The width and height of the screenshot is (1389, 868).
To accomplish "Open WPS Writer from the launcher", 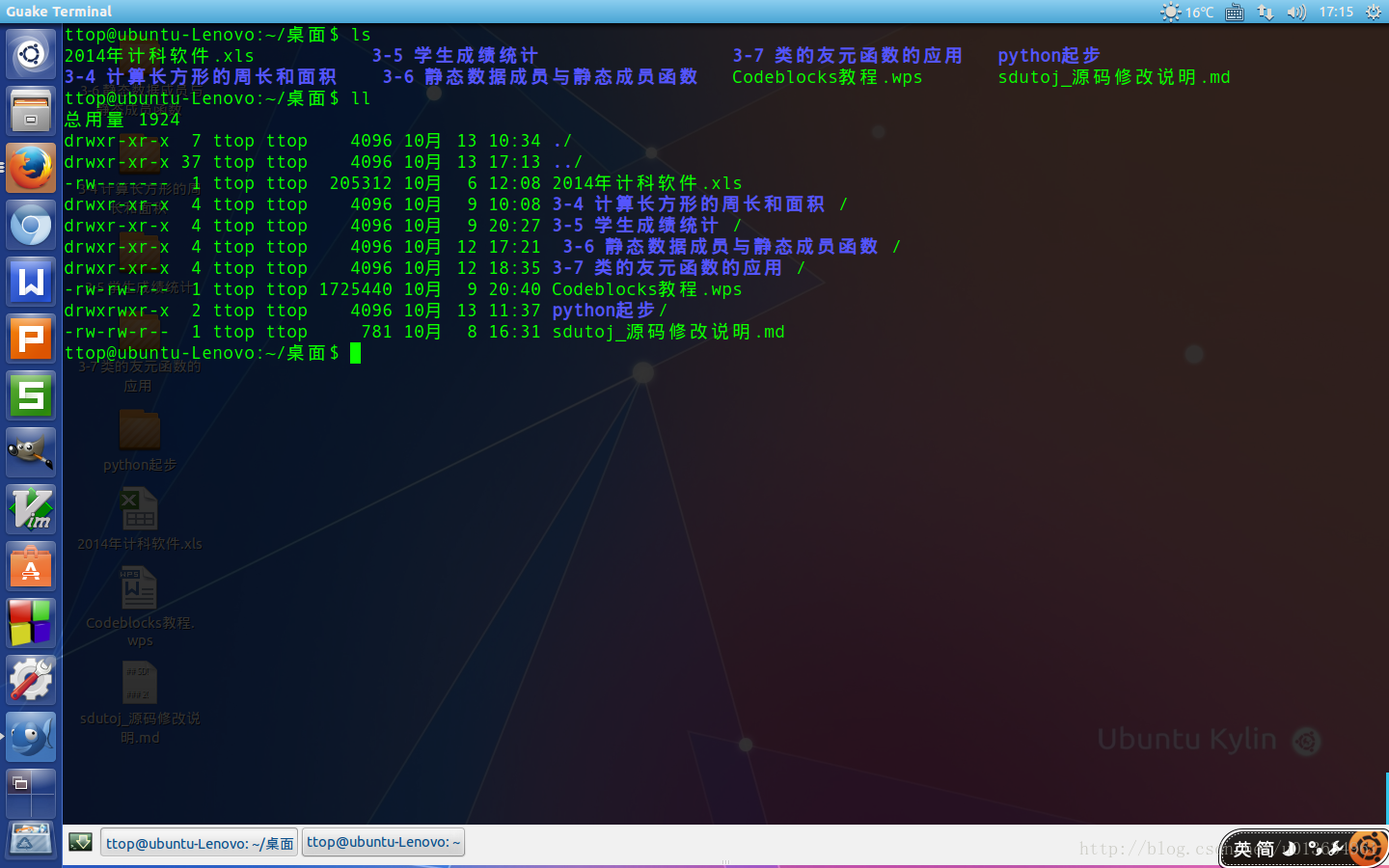I will [31, 283].
